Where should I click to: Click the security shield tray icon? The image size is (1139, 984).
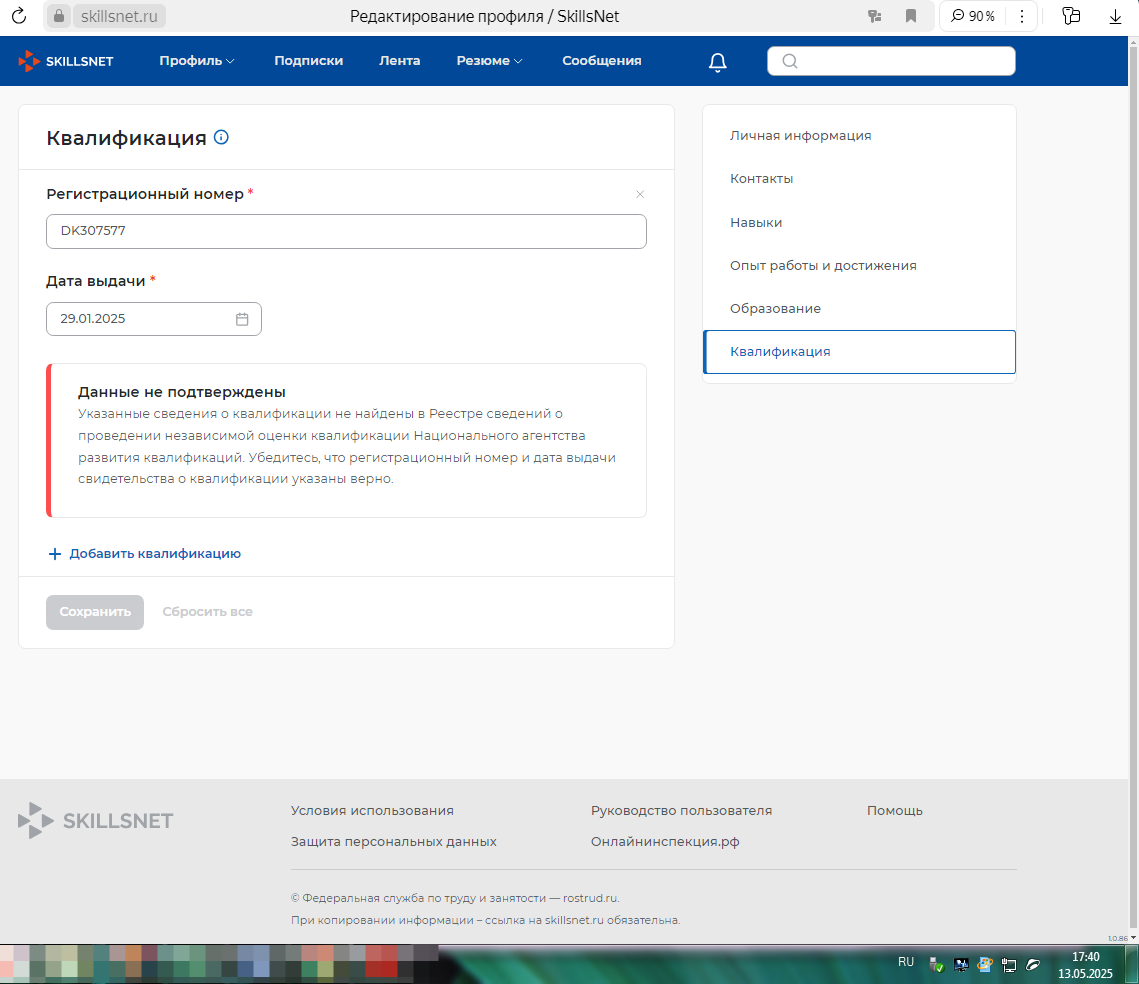(936, 965)
